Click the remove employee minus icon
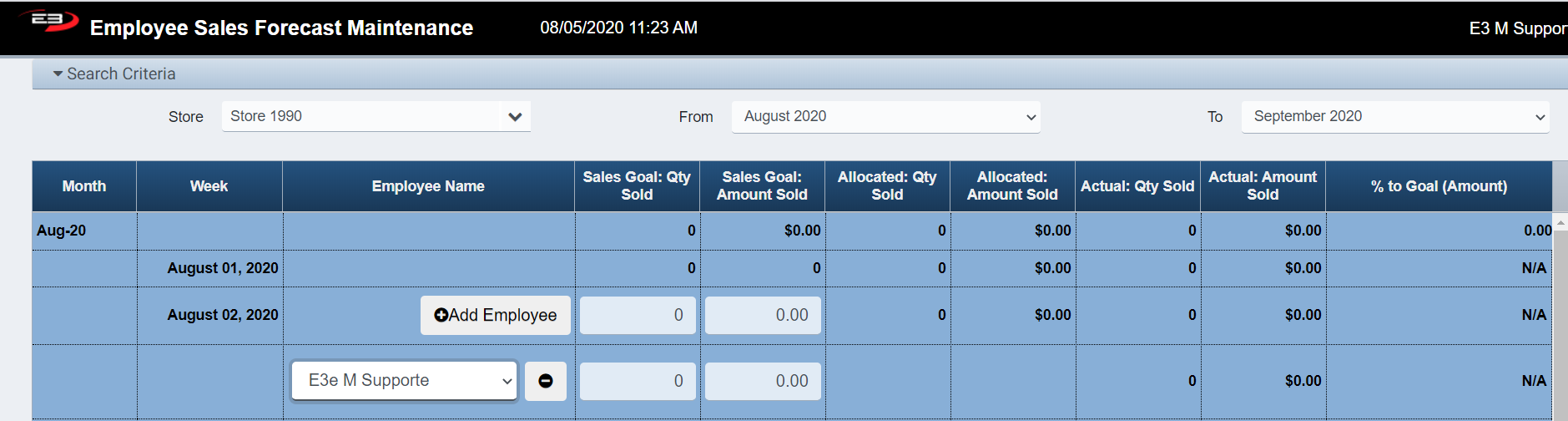The width and height of the screenshot is (1568, 421). [546, 381]
